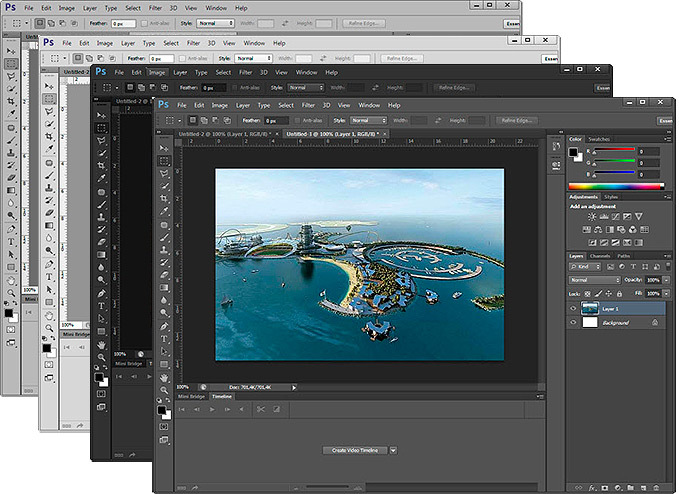679x494 pixels.
Task: Open the Fill slider dropdown arrow
Action: point(666,294)
